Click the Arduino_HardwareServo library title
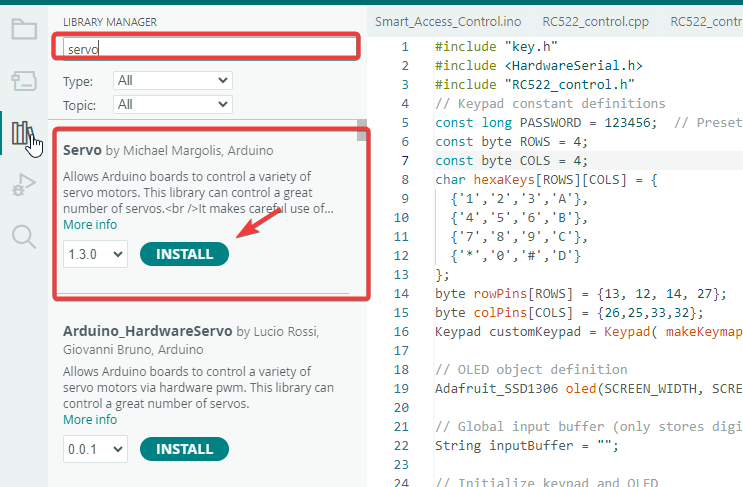Screen dimensions: 743x487 [x=148, y=331]
